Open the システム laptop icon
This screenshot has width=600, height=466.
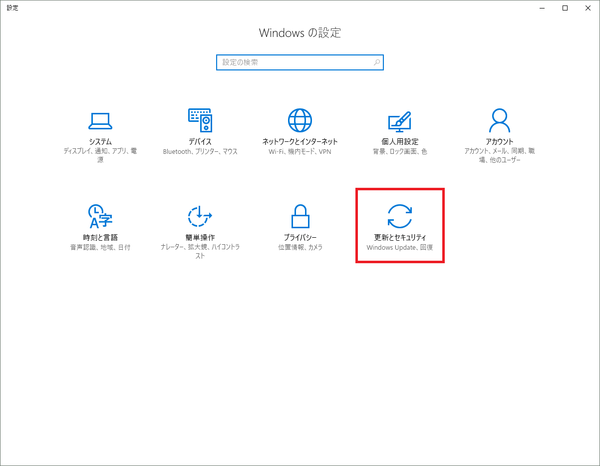pyautogui.click(x=100, y=121)
